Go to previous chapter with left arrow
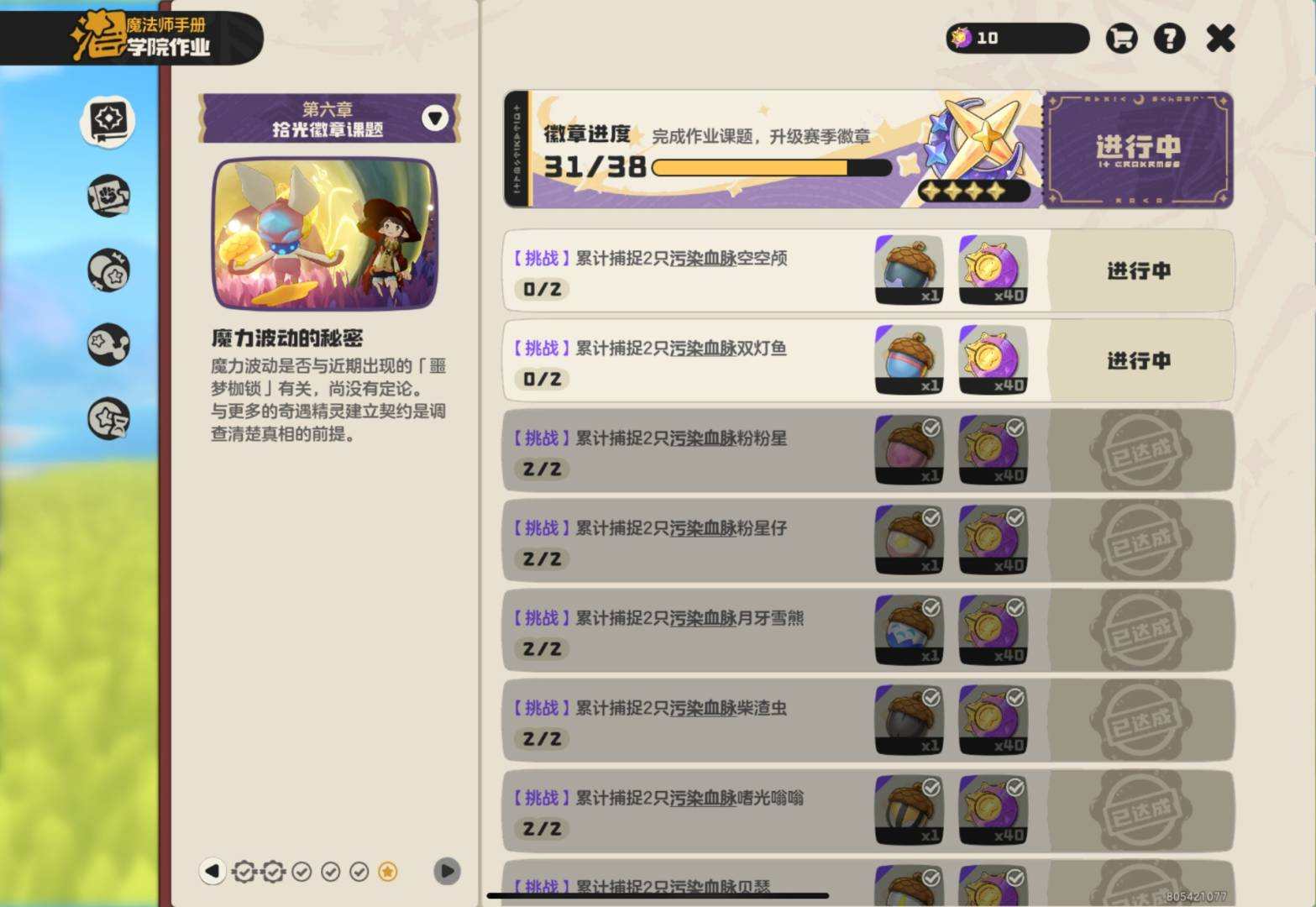Screen dimensions: 1316x907 coord(212,871)
